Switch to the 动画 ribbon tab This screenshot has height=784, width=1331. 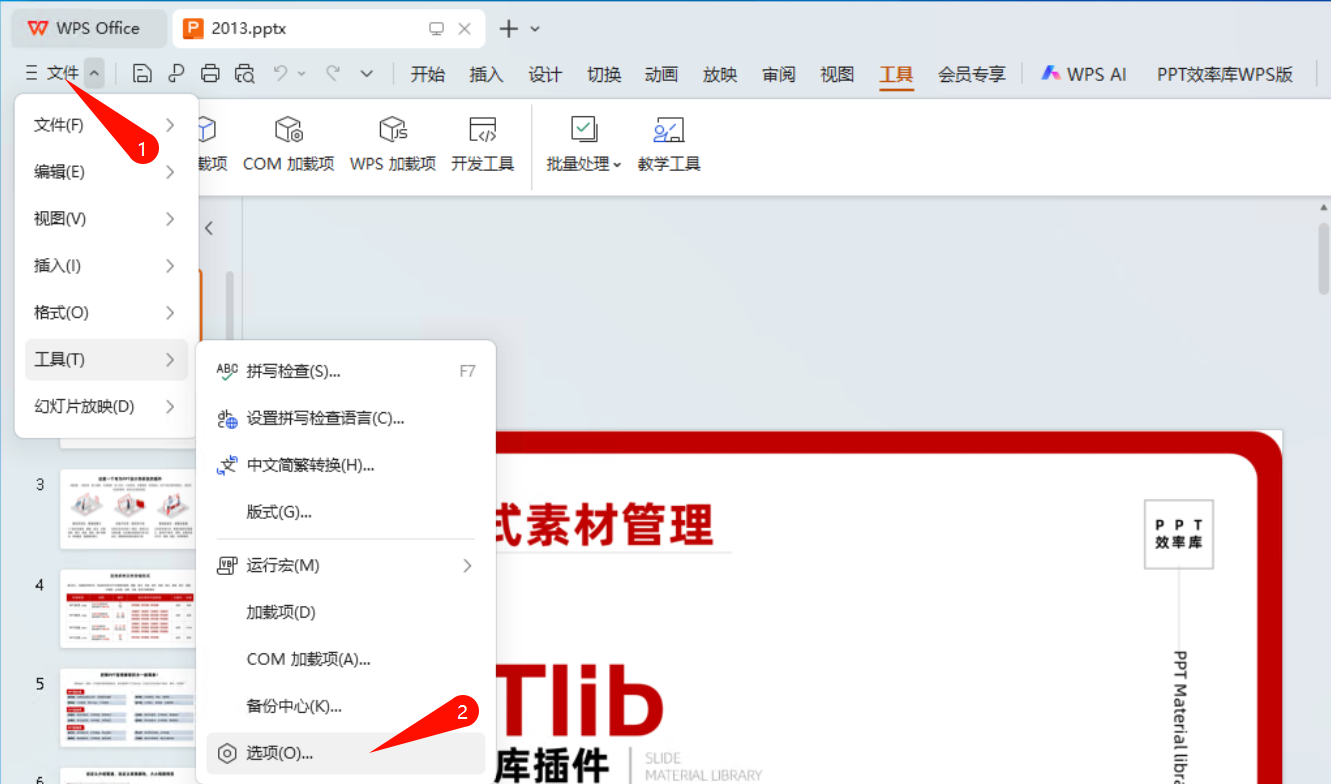click(662, 74)
